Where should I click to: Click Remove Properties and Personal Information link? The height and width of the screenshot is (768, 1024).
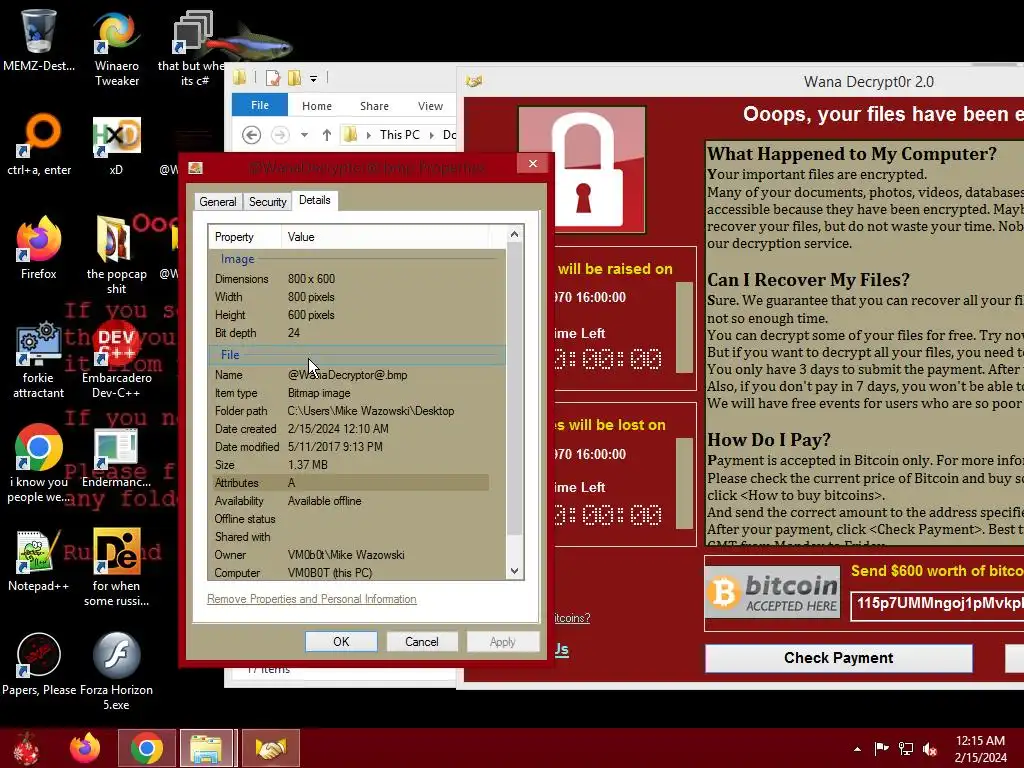coord(312,599)
